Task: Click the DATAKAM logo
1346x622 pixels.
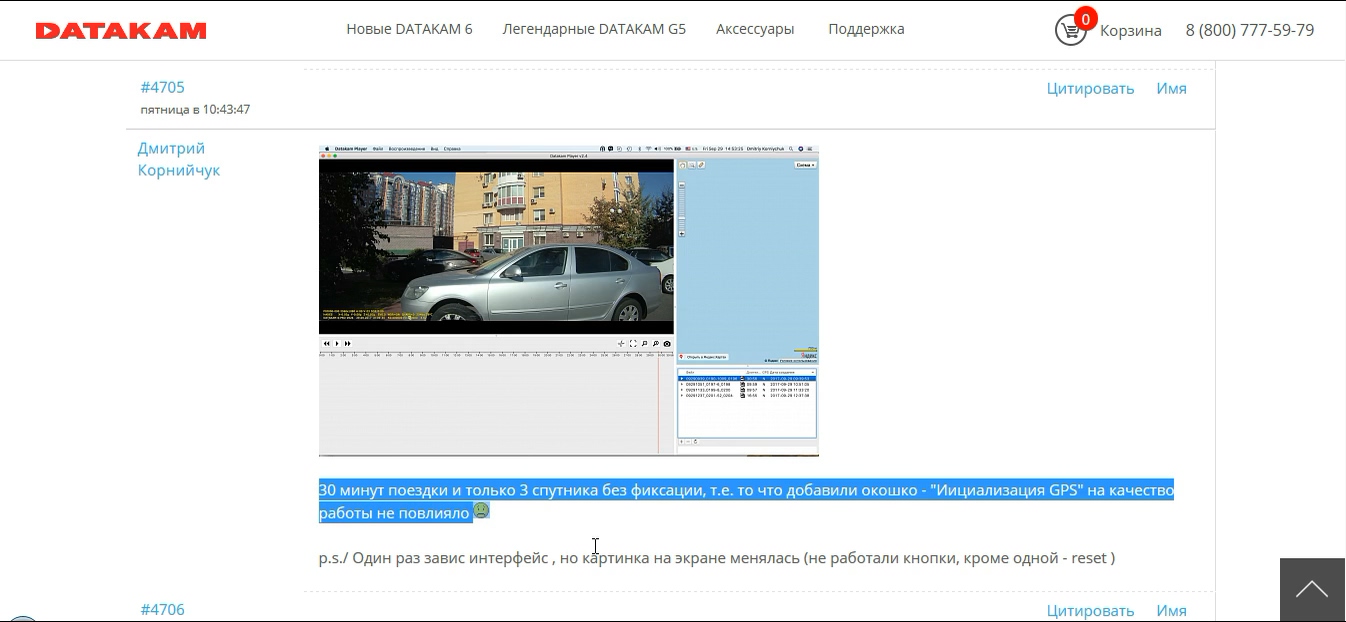Action: pyautogui.click(x=121, y=31)
